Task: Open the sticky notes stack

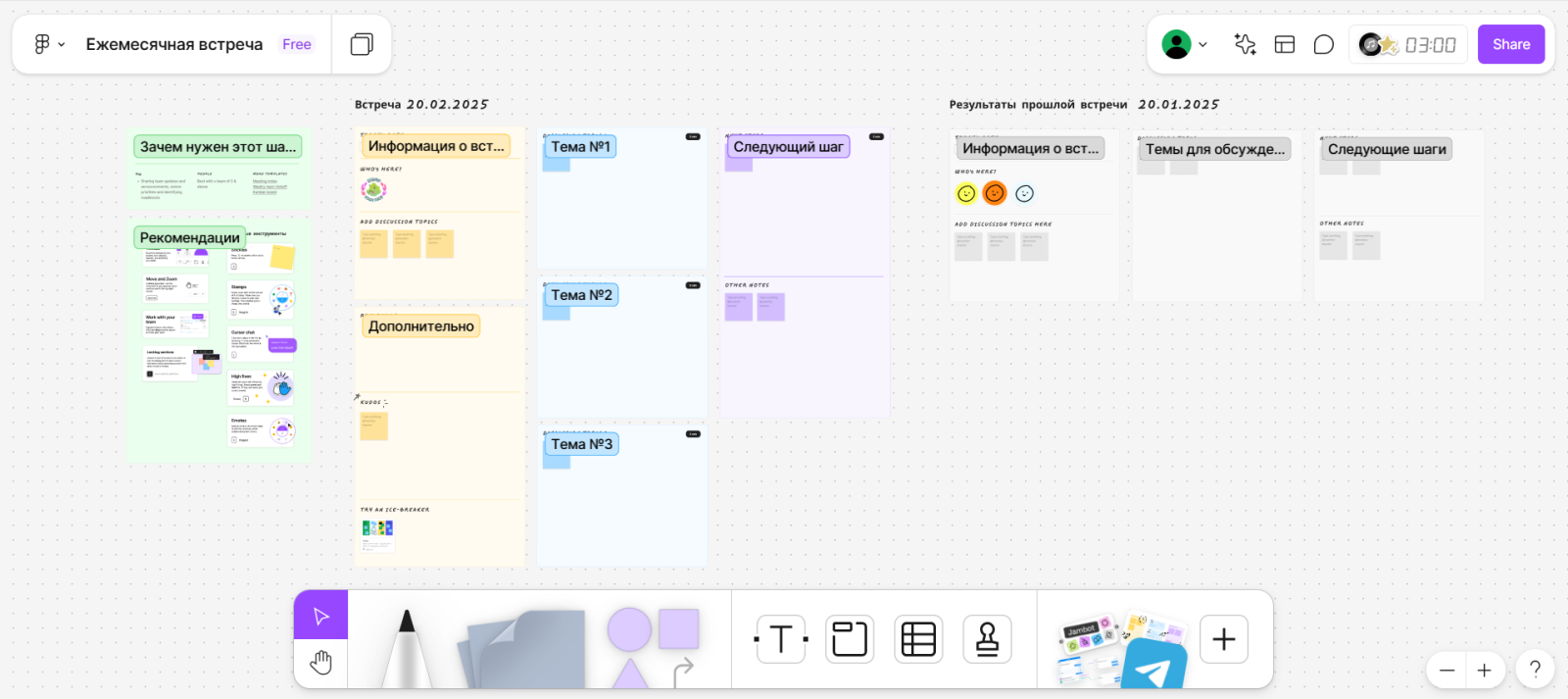Action: click(x=523, y=649)
